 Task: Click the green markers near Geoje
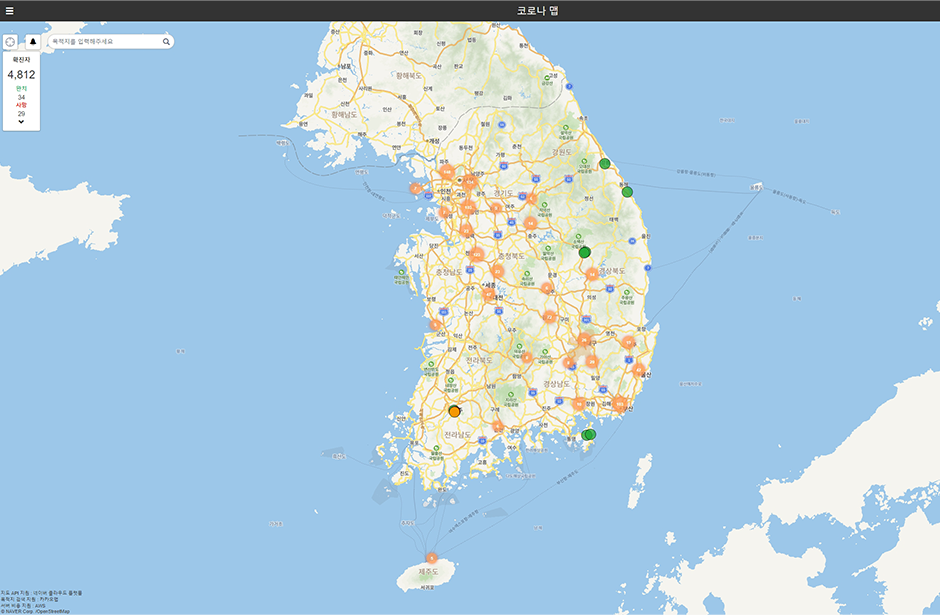589,435
